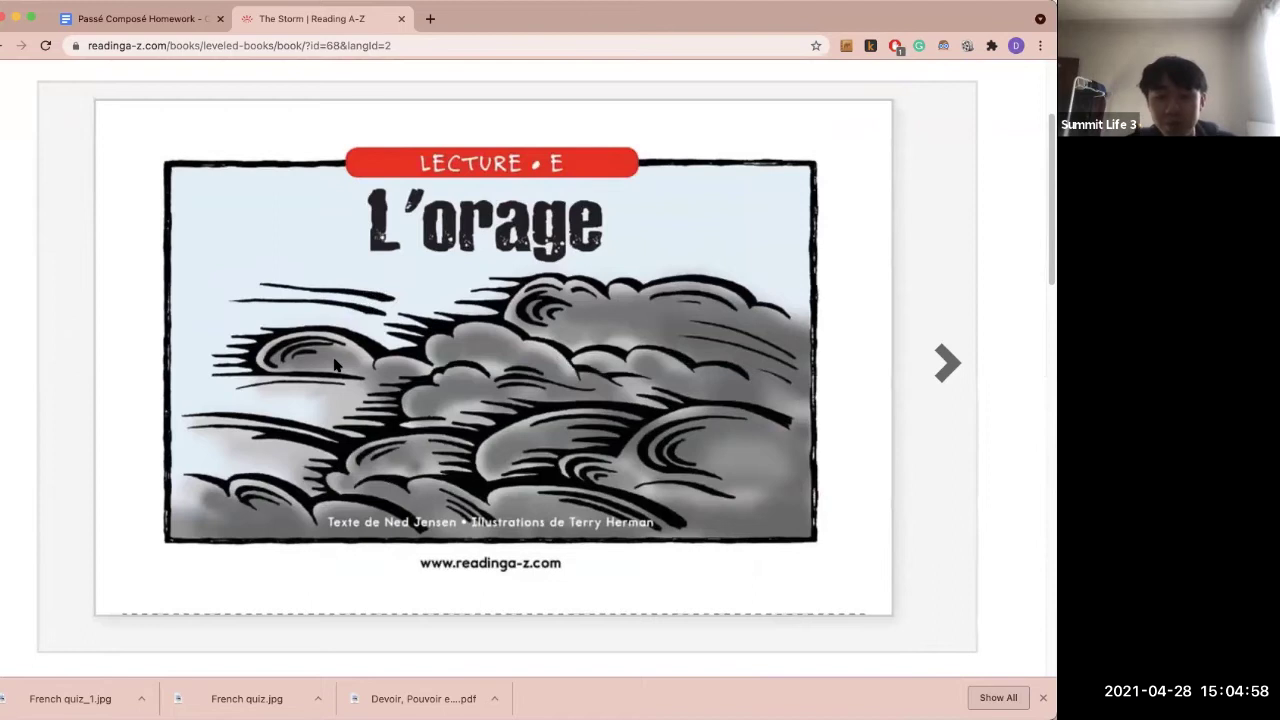Go to next page of L'orage book
This screenshot has height=720, width=1280.
click(946, 363)
